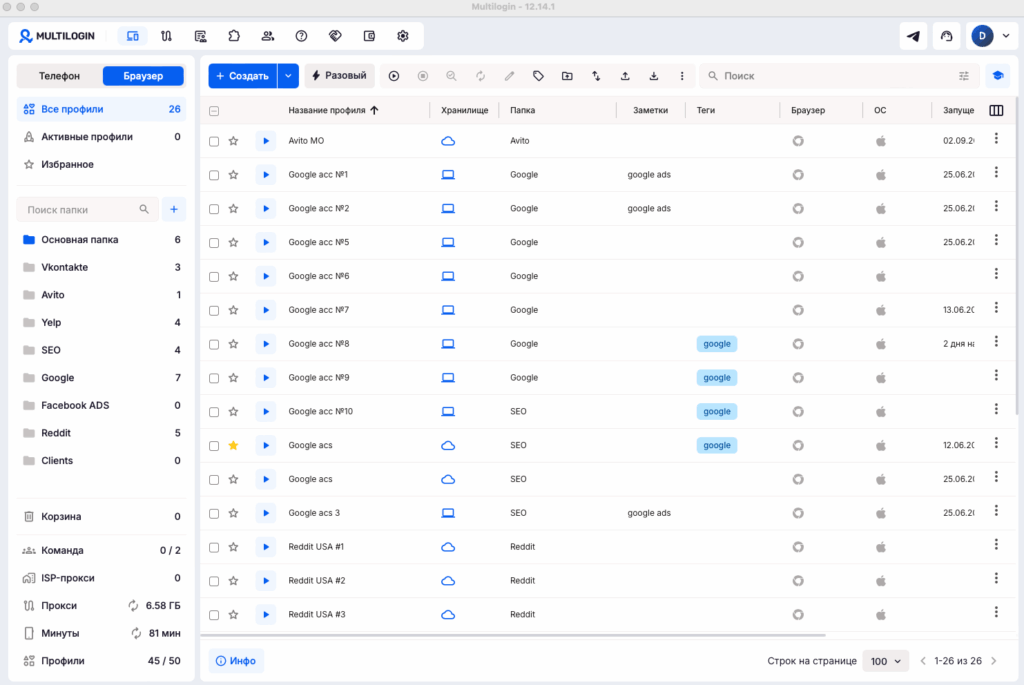
Task: Open the rows per page dropdown
Action: tap(886, 661)
